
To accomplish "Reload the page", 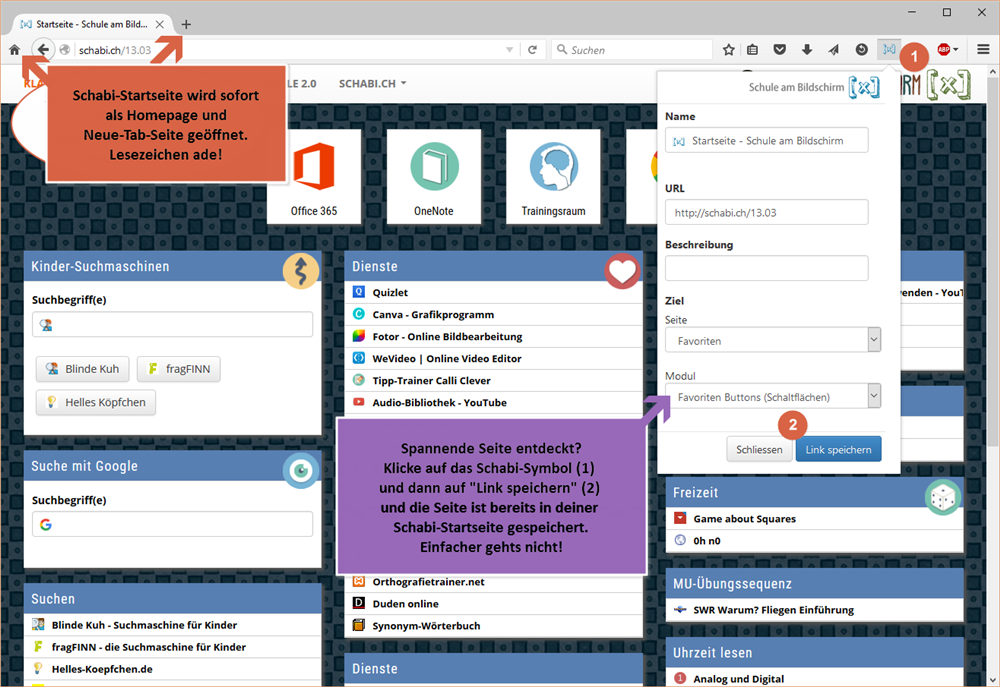I will pos(533,50).
